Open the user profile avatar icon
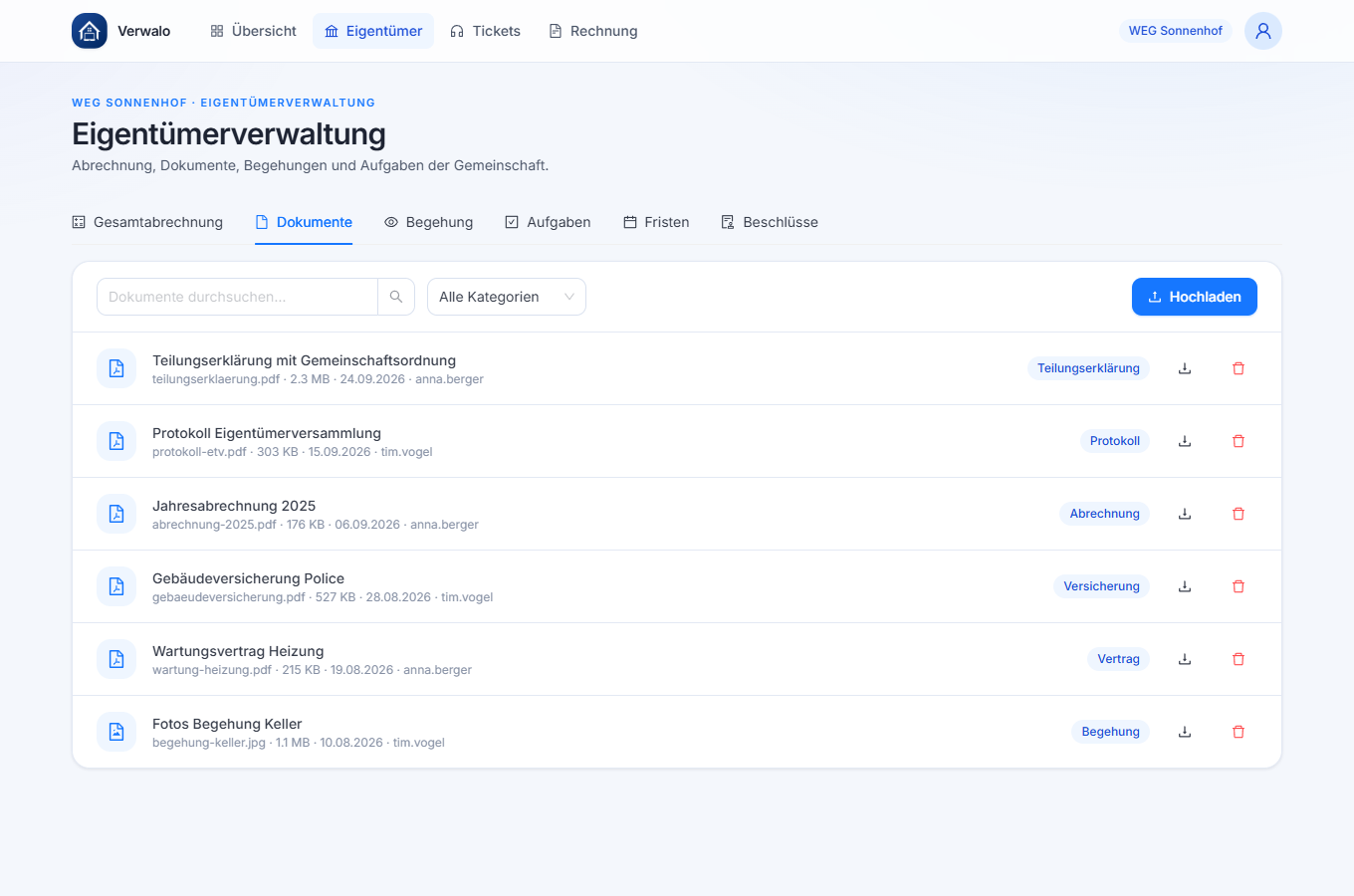The height and width of the screenshot is (896, 1354). [x=1263, y=31]
